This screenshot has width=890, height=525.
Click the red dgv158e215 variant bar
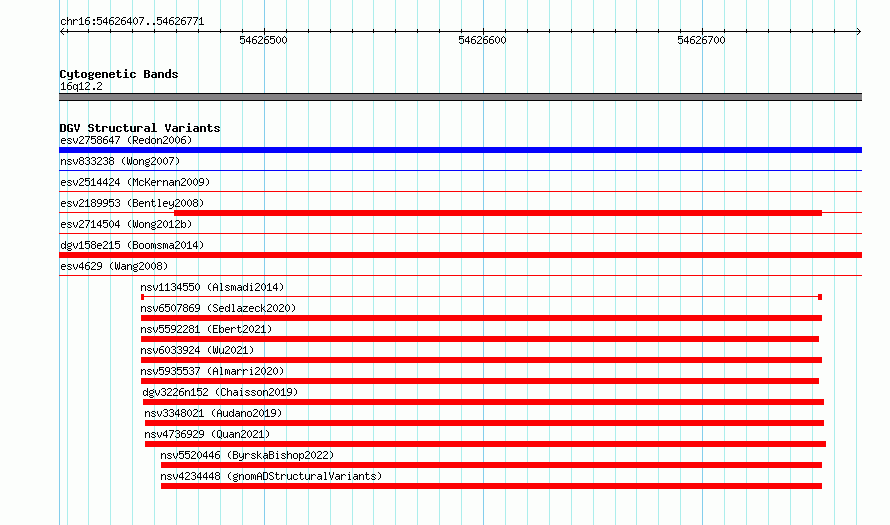tap(460, 255)
